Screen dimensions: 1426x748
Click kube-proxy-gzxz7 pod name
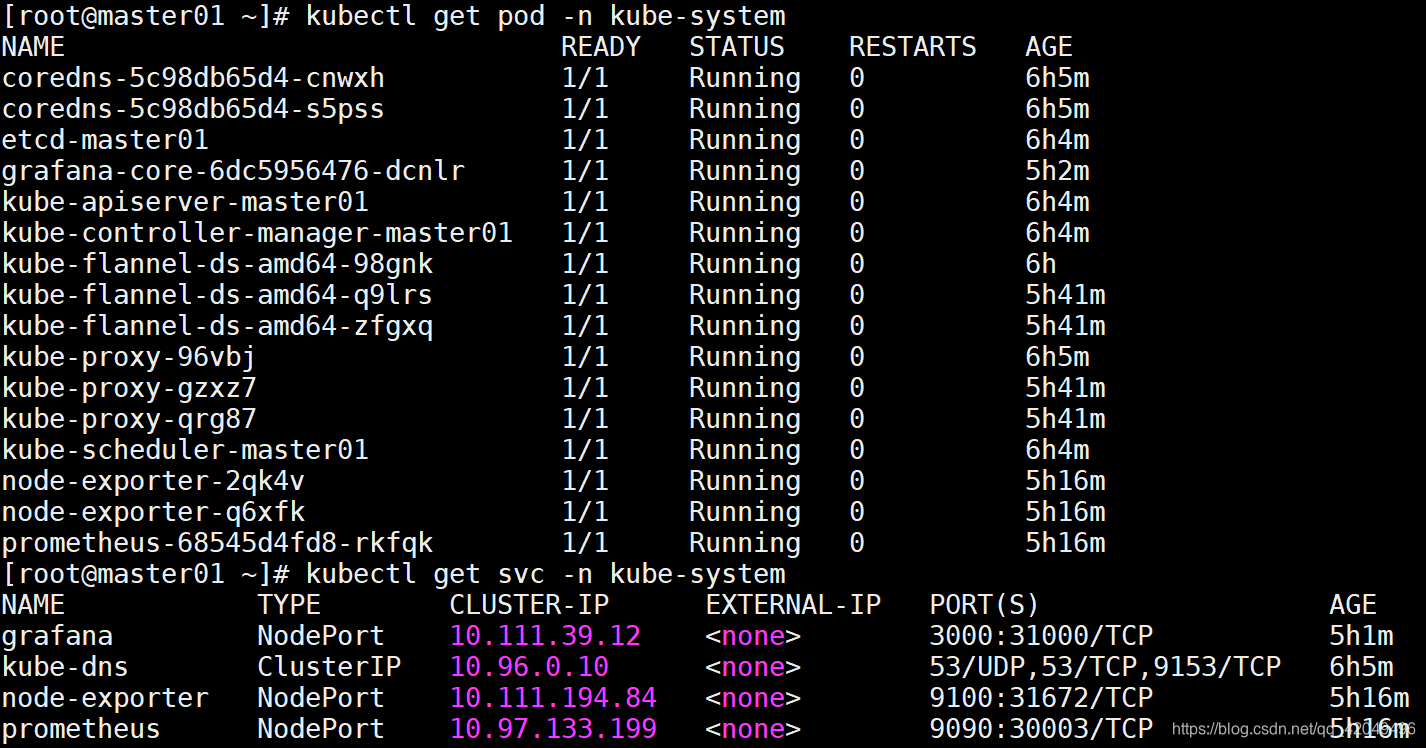point(129,389)
